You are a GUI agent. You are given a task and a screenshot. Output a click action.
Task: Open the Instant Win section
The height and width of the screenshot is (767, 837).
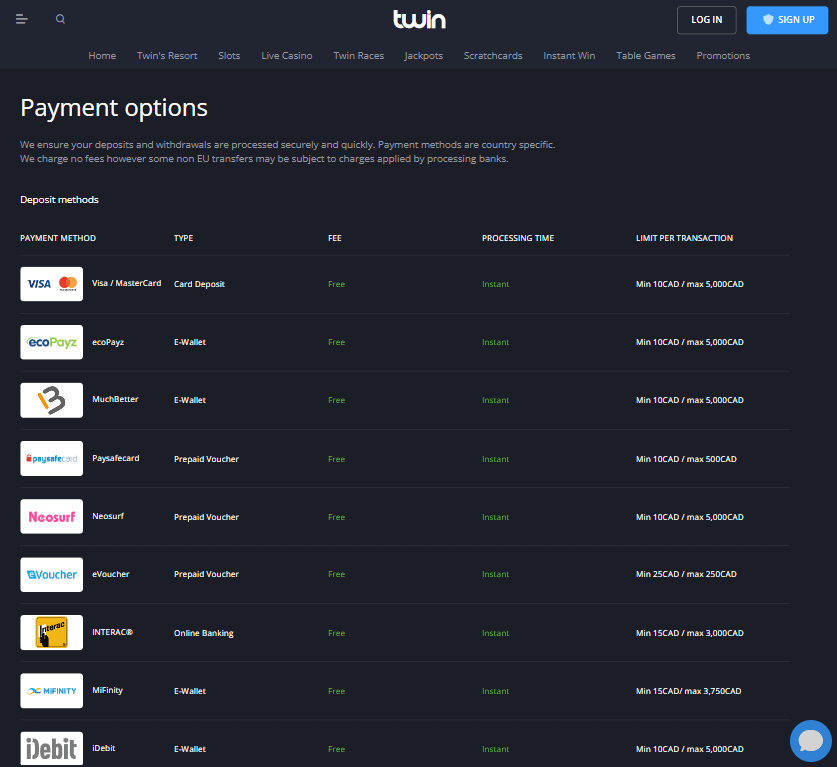[x=569, y=56]
